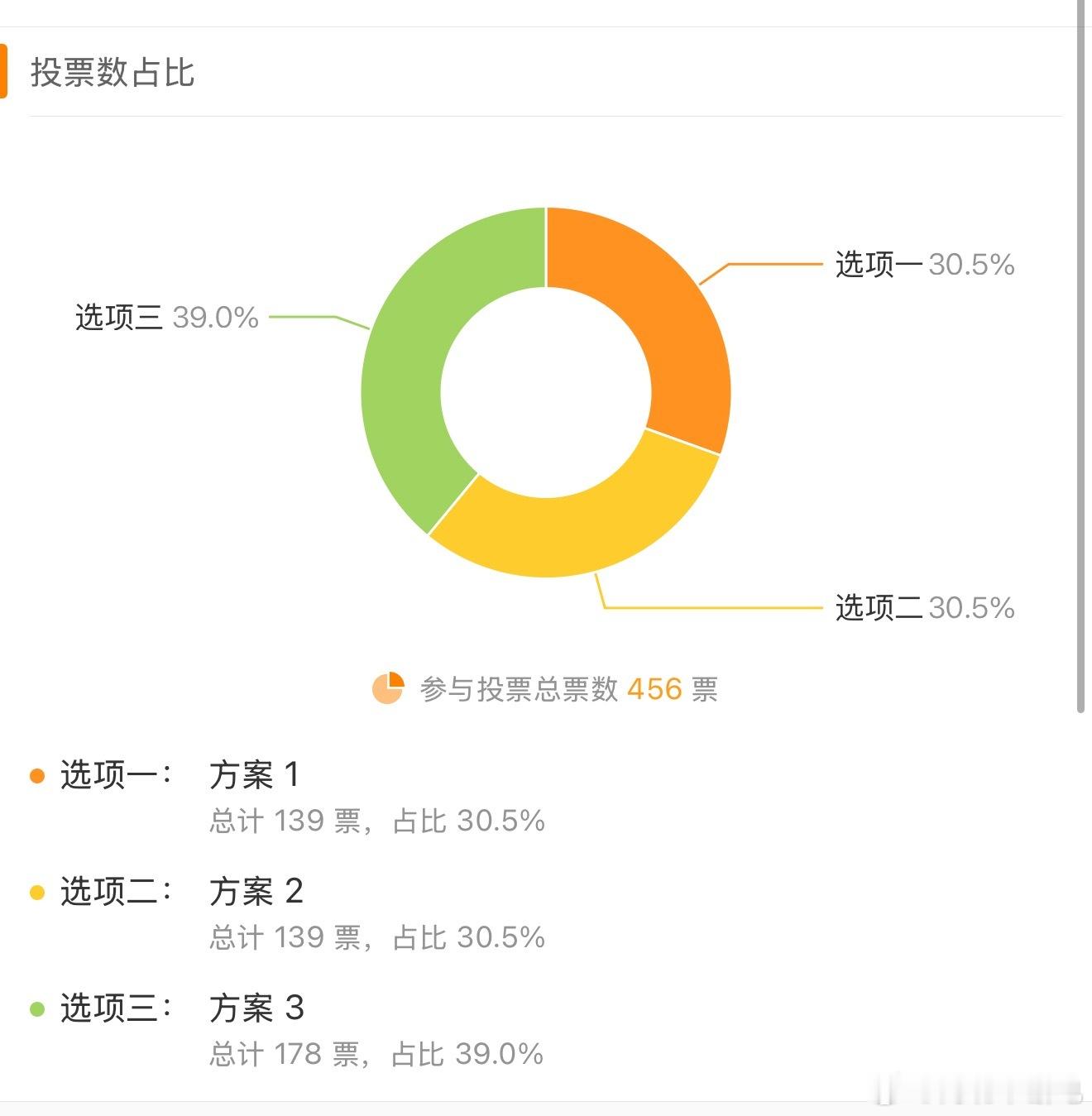Click the 选项三 39.0% chart label
The image size is (1092, 1116).
click(x=167, y=318)
